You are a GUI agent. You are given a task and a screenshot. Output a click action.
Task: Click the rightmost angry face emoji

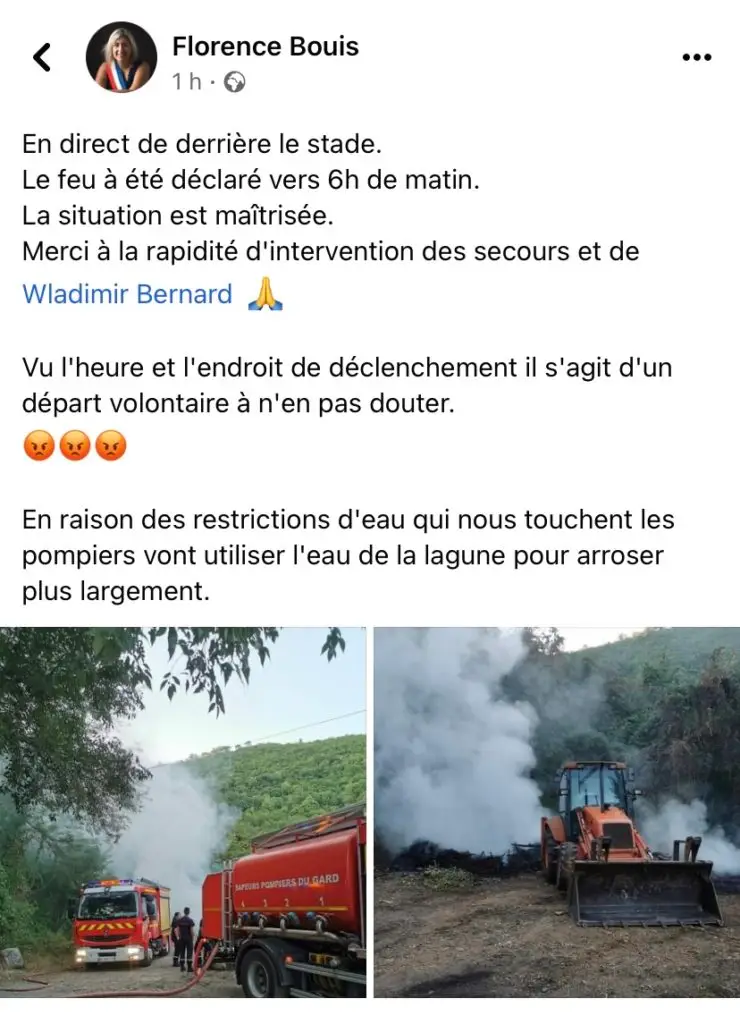111,446
